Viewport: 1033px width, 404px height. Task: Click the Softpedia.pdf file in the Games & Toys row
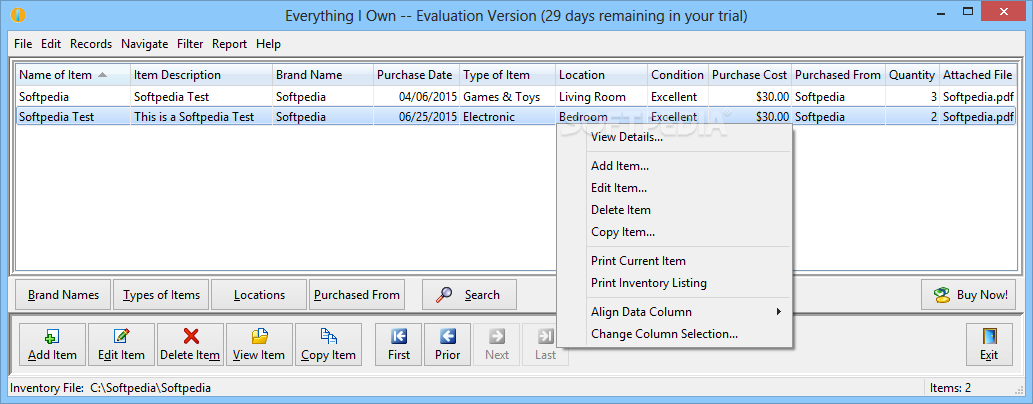pos(978,97)
